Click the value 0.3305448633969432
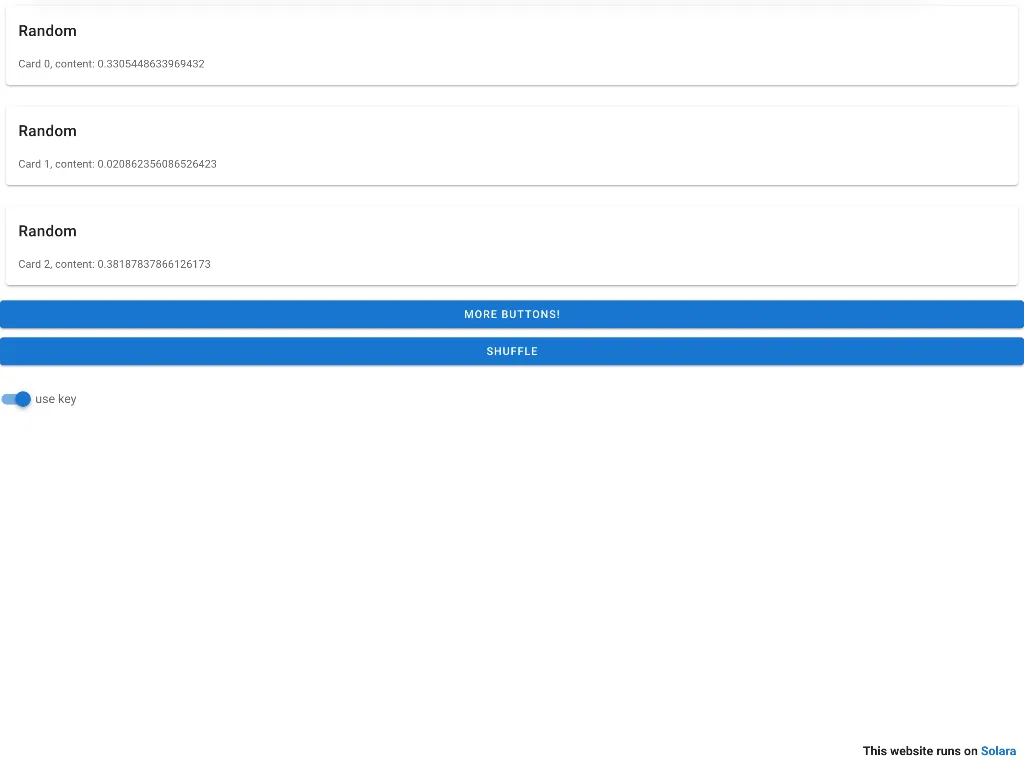 [151, 64]
